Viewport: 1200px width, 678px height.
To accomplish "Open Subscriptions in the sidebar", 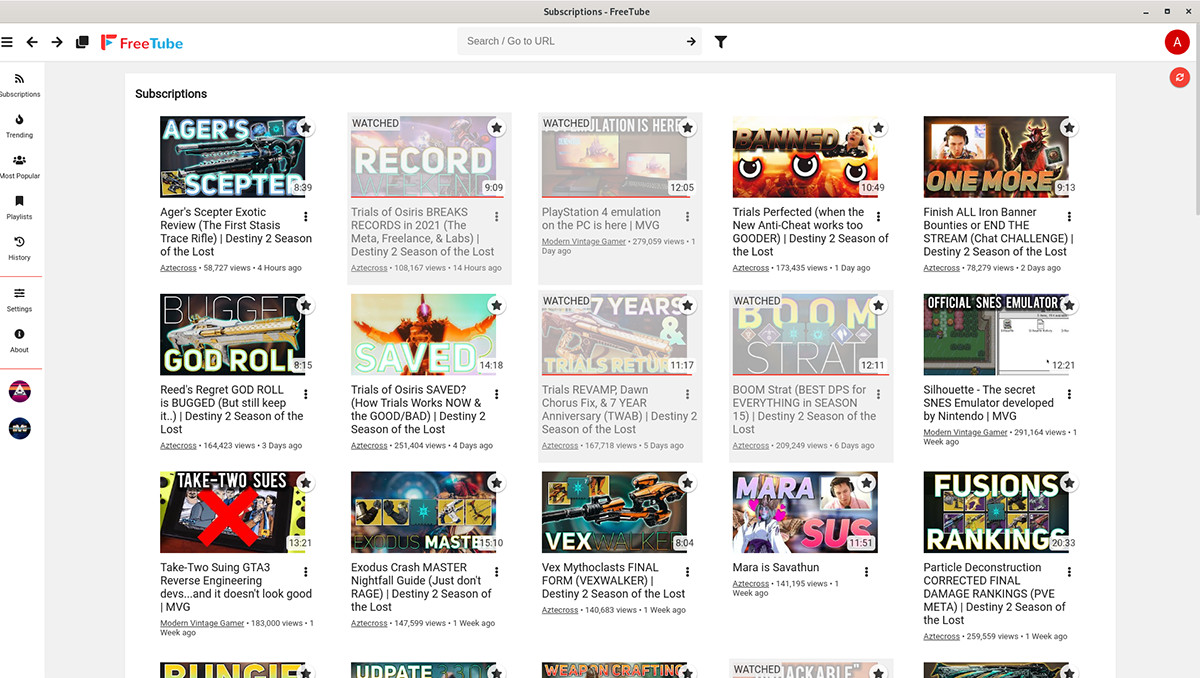I will pyautogui.click(x=20, y=85).
